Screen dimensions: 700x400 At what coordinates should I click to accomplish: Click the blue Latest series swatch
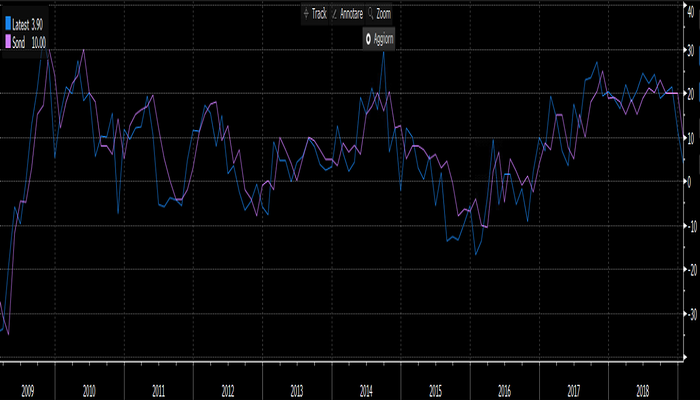8,24
